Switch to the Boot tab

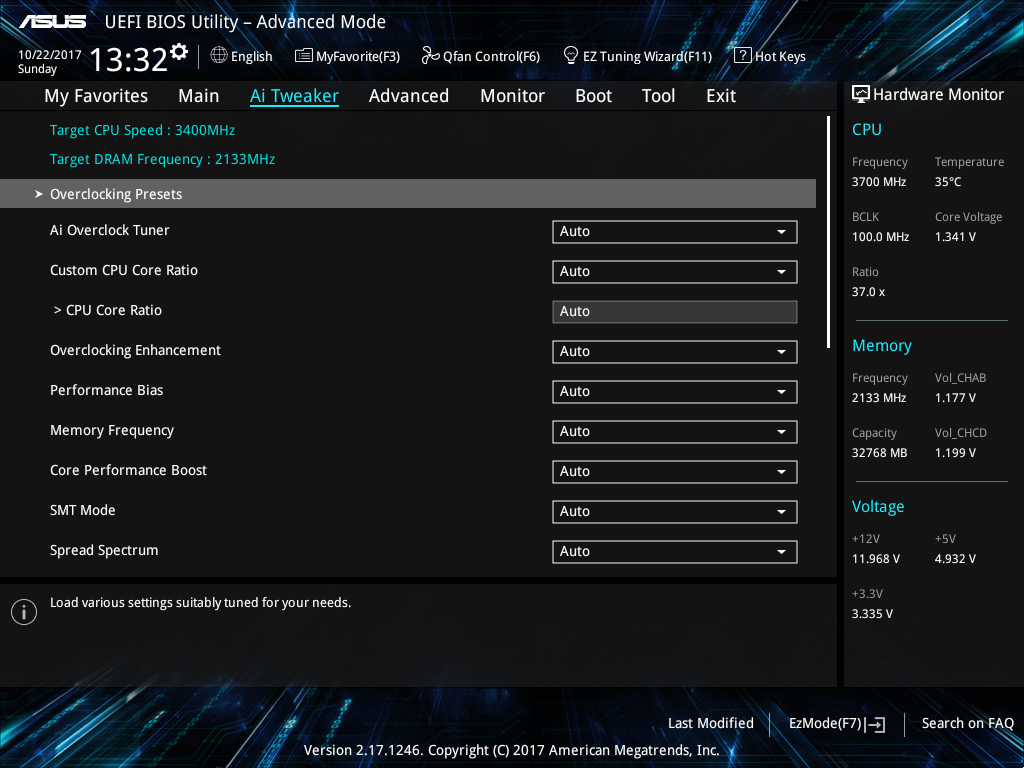tap(593, 96)
